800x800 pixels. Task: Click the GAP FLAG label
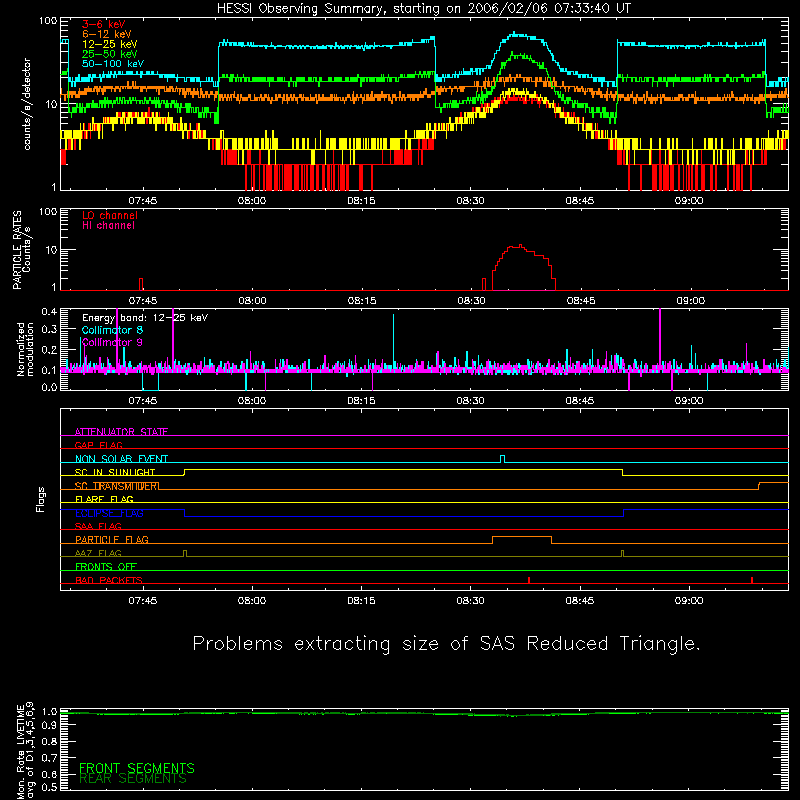(x=99, y=445)
